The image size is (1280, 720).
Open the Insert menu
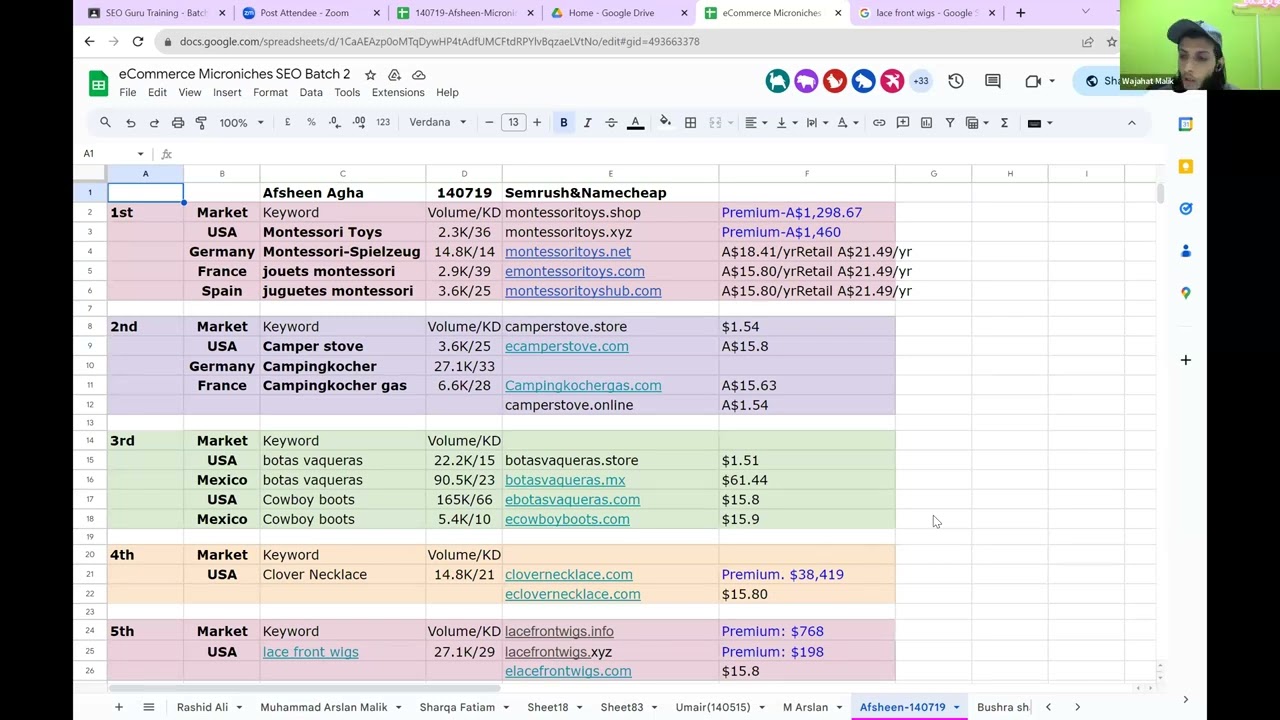[227, 93]
